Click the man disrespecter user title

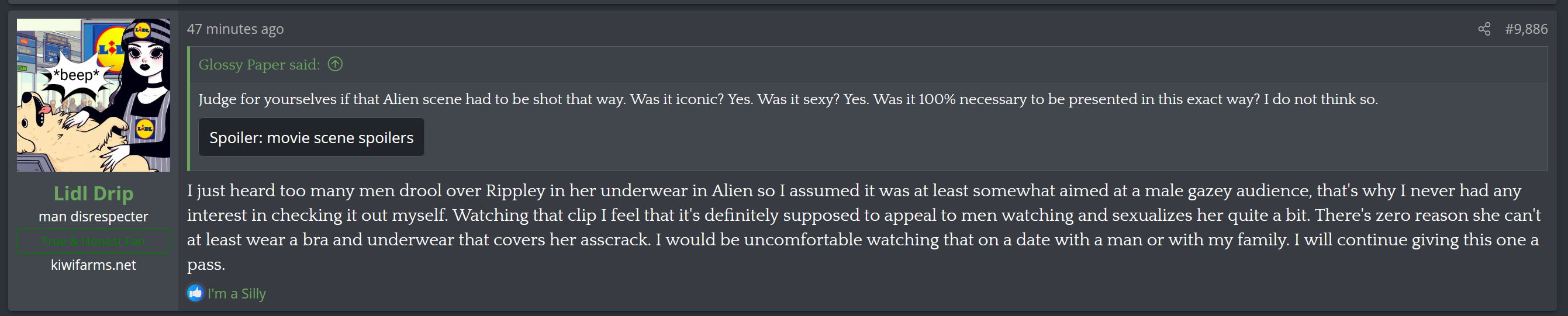click(x=93, y=217)
